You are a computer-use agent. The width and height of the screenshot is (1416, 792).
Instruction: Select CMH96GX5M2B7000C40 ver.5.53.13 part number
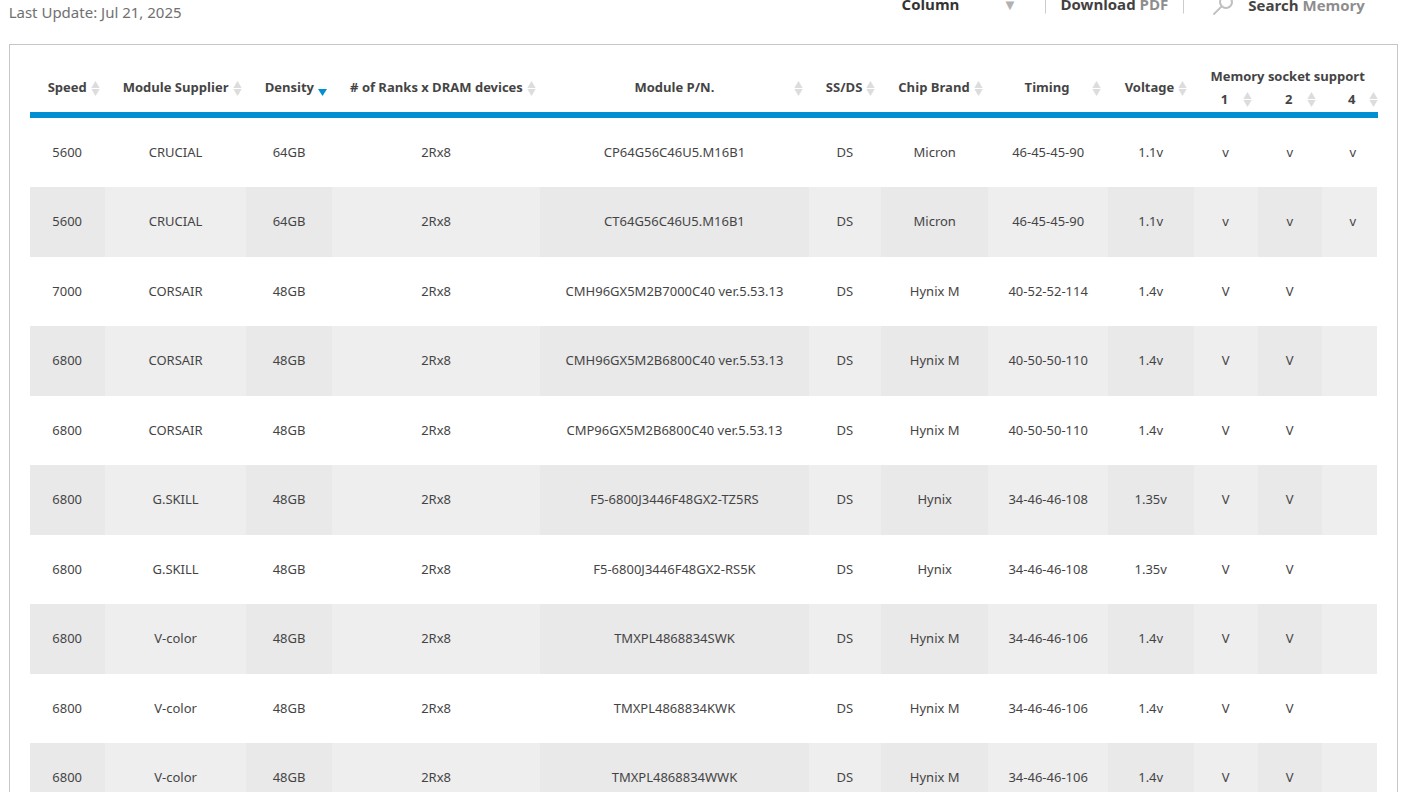[x=674, y=292]
